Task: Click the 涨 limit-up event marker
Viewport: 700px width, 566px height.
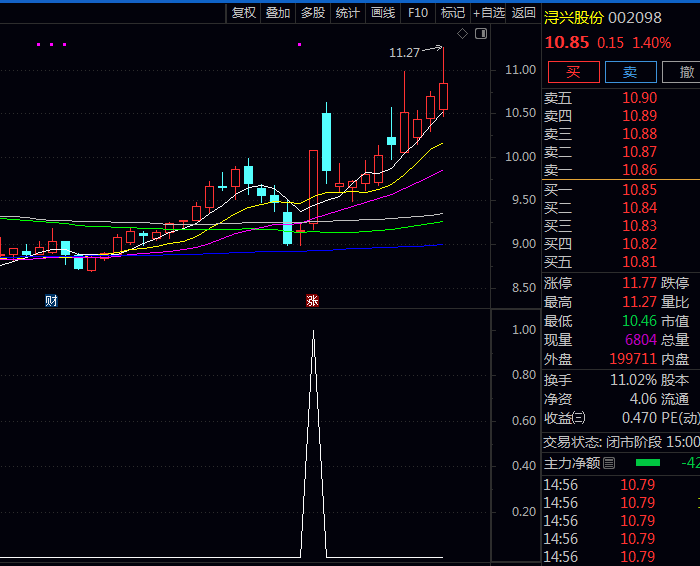Action: click(312, 300)
